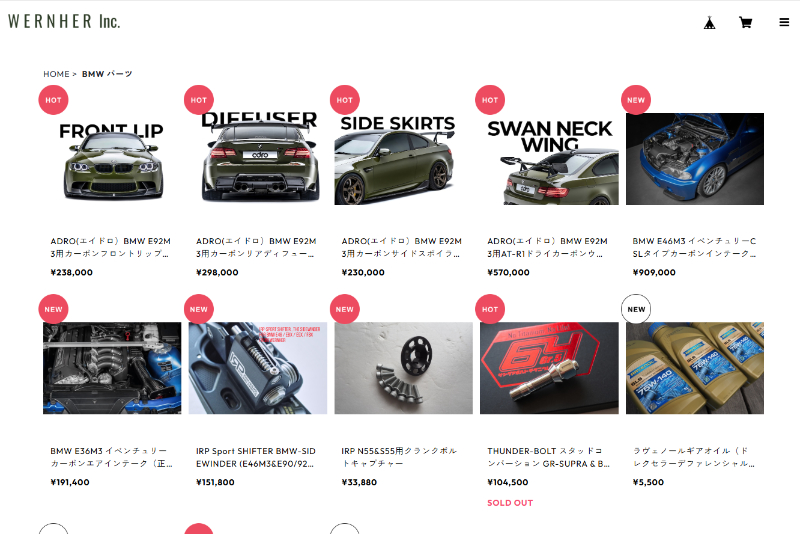Open the Front Lip product image
800x534 pixels.
[x=112, y=159]
